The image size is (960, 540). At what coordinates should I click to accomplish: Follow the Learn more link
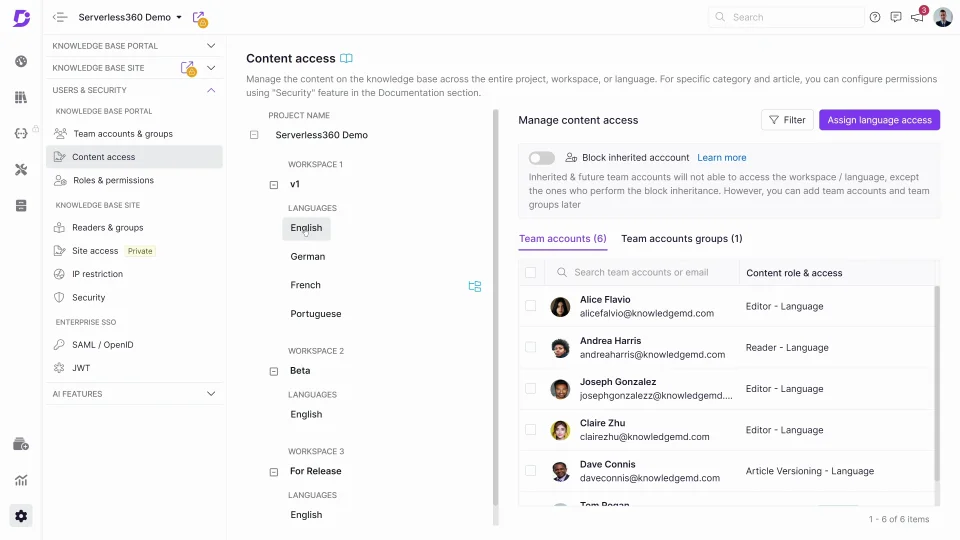(722, 158)
